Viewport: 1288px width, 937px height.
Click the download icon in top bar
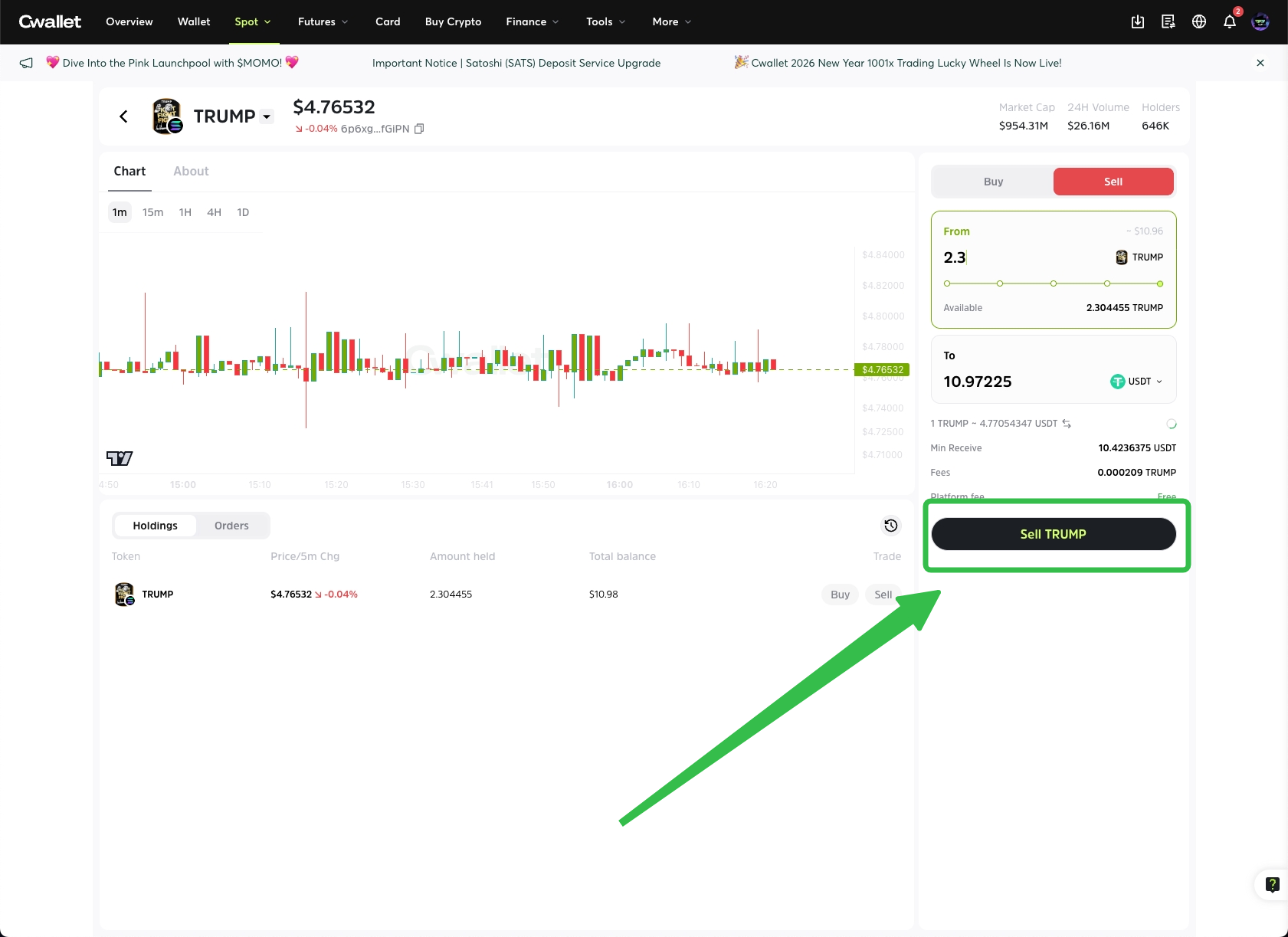(1138, 21)
